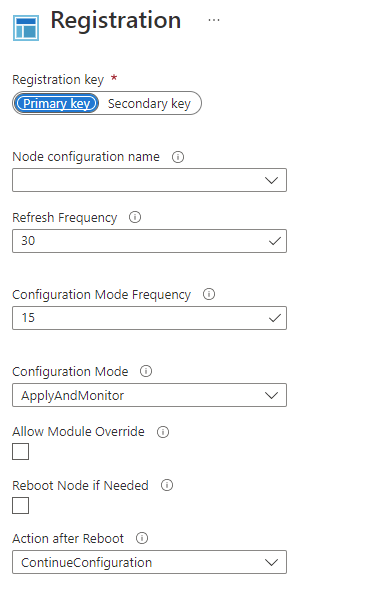The image size is (387, 599).
Task: Click the Refresh Frequency field showing 30
Action: tap(149, 241)
